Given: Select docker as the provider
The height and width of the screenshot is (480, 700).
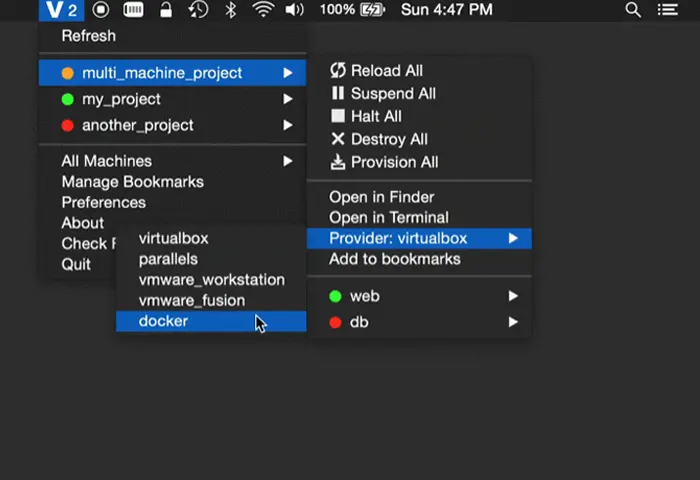Looking at the screenshot, I should pyautogui.click(x=163, y=321).
